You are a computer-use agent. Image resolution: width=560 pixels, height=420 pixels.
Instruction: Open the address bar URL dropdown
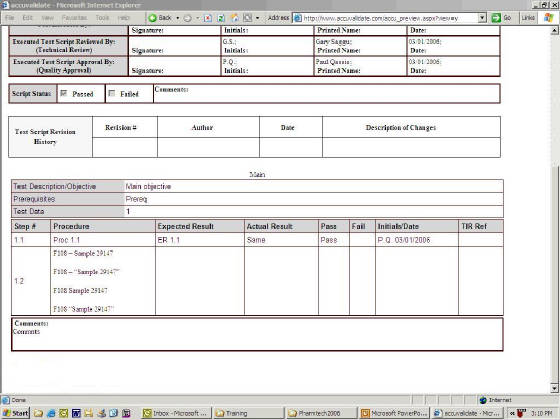click(x=482, y=18)
